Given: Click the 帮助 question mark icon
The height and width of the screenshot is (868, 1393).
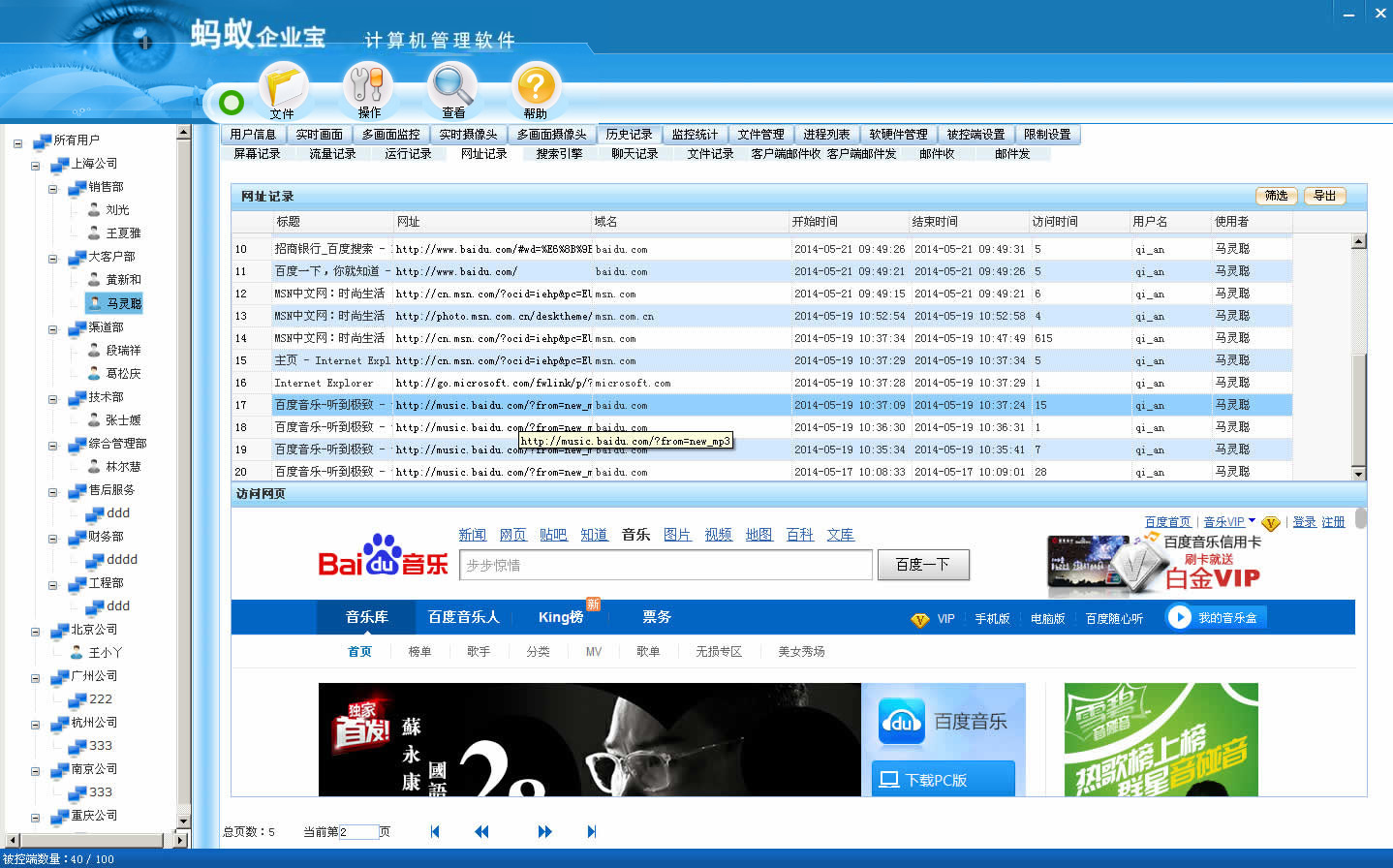Looking at the screenshot, I should point(536,87).
